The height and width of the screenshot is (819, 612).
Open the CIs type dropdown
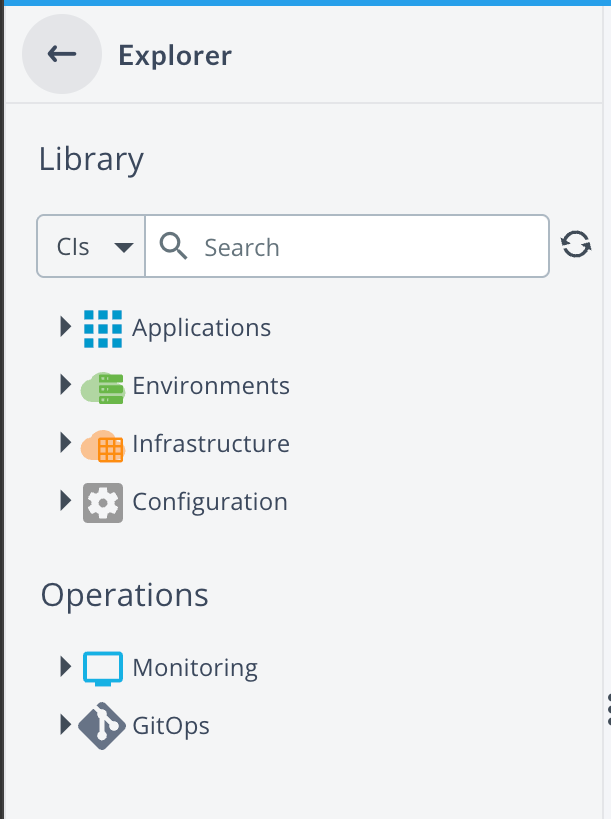(91, 246)
